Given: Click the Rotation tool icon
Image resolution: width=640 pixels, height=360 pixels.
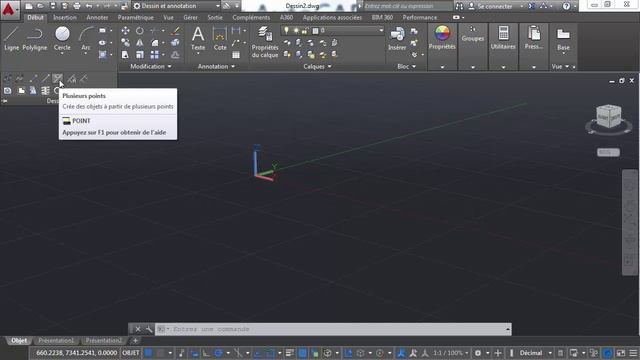Looking at the screenshot, I should click(x=140, y=31).
